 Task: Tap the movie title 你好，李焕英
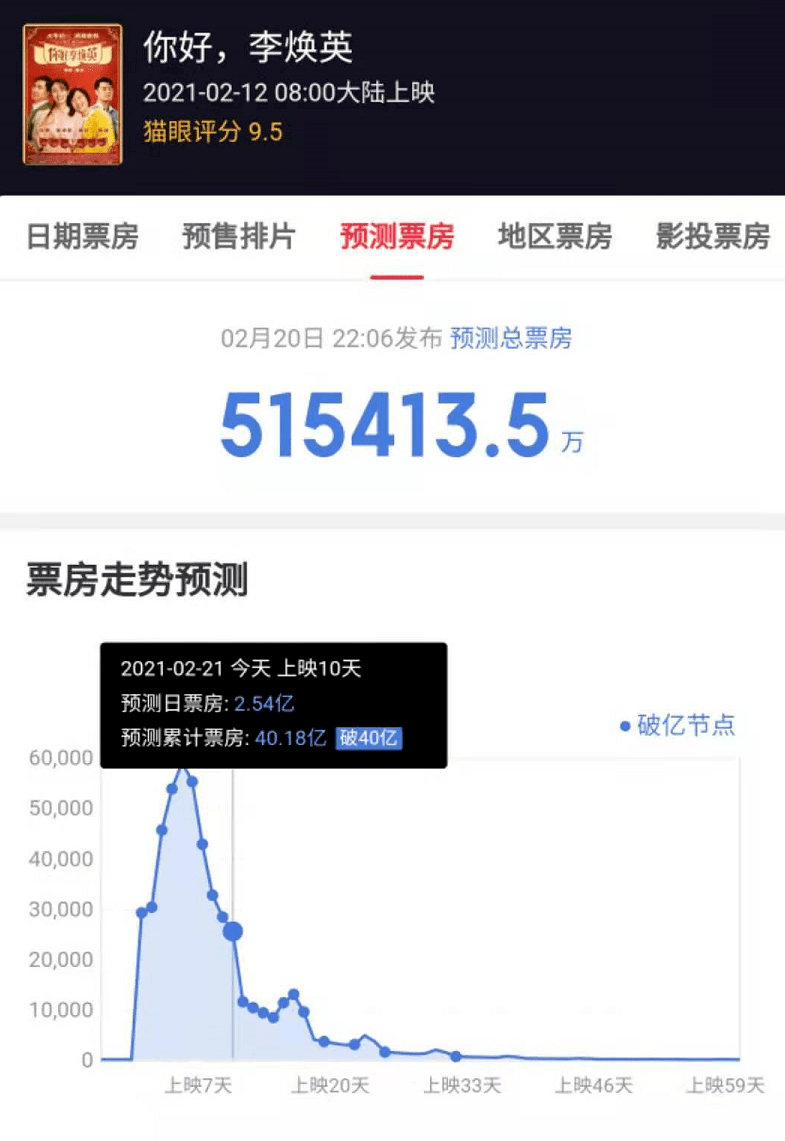tap(248, 48)
